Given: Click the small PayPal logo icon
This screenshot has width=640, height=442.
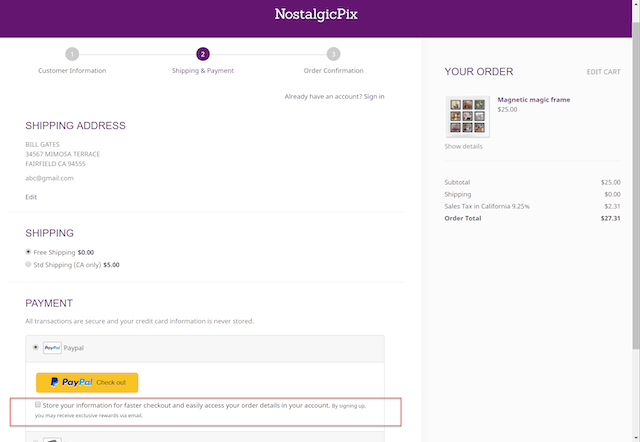Looking at the screenshot, I should [x=52, y=348].
